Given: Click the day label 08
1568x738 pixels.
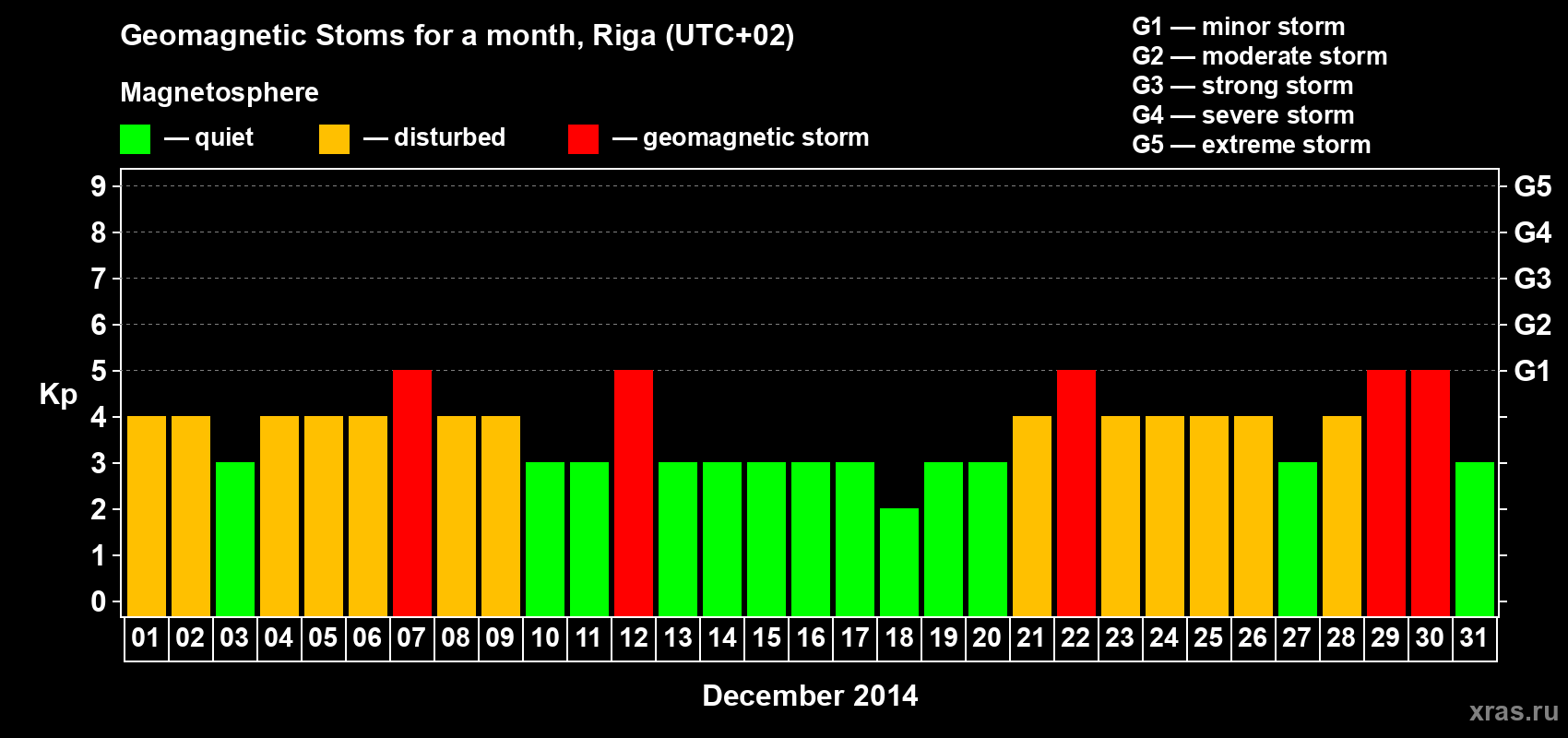Looking at the screenshot, I should tap(456, 637).
